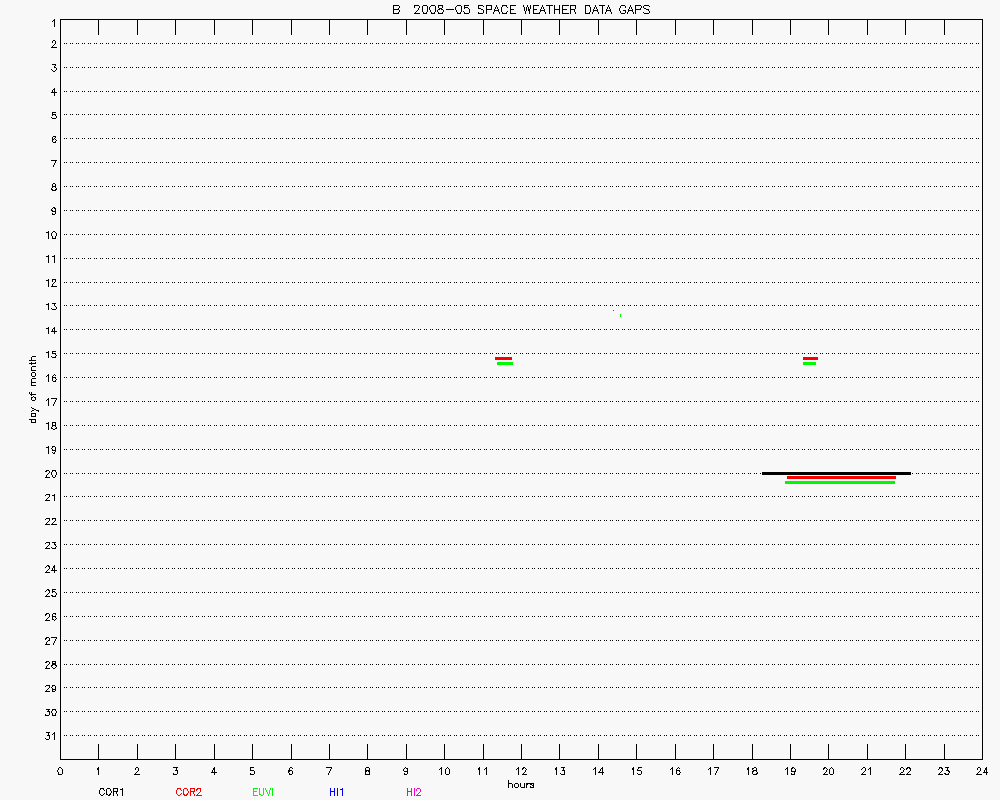Select the red COR2 legend label
Image resolution: width=1000 pixels, height=800 pixels.
pos(188,792)
